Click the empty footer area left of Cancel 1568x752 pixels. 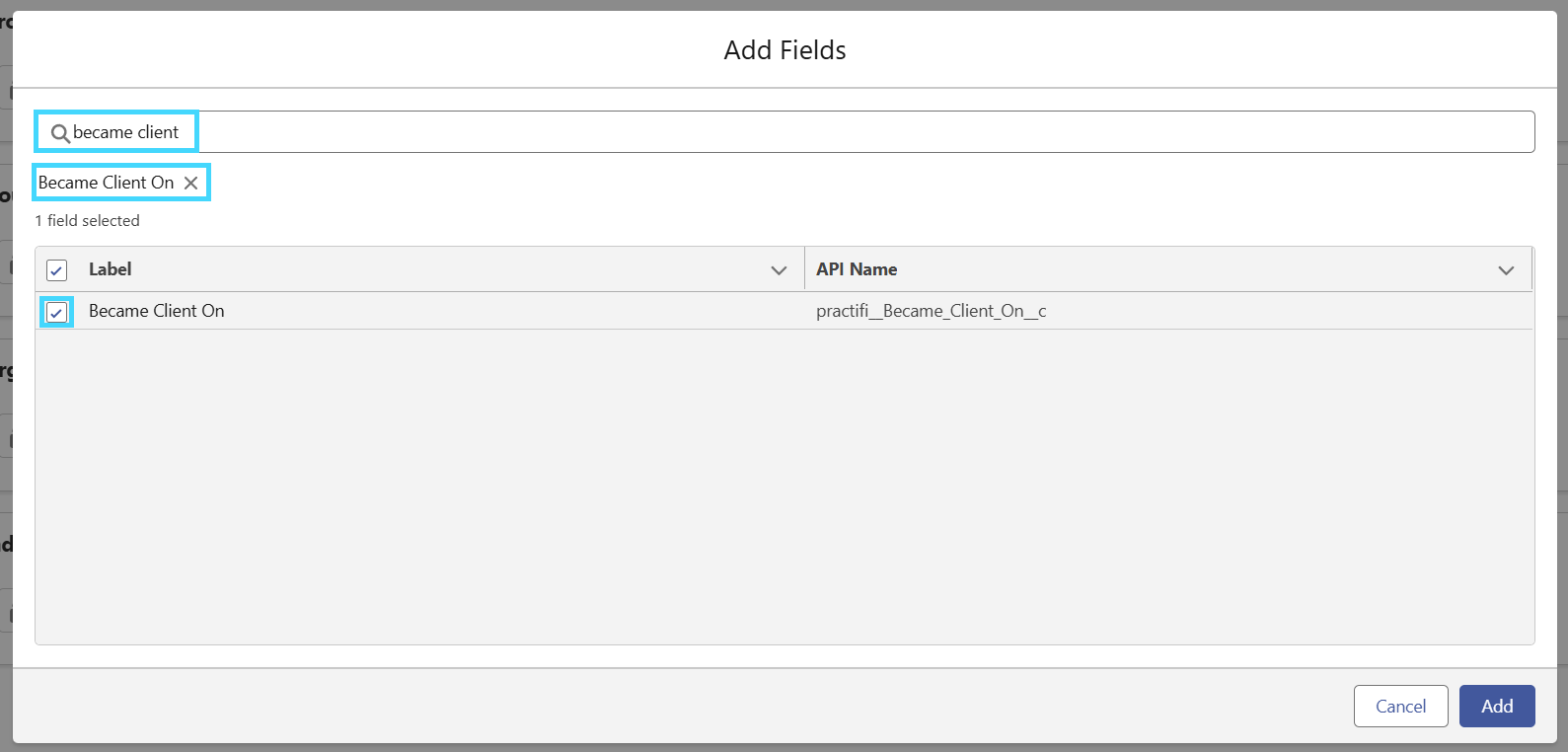tap(681, 706)
